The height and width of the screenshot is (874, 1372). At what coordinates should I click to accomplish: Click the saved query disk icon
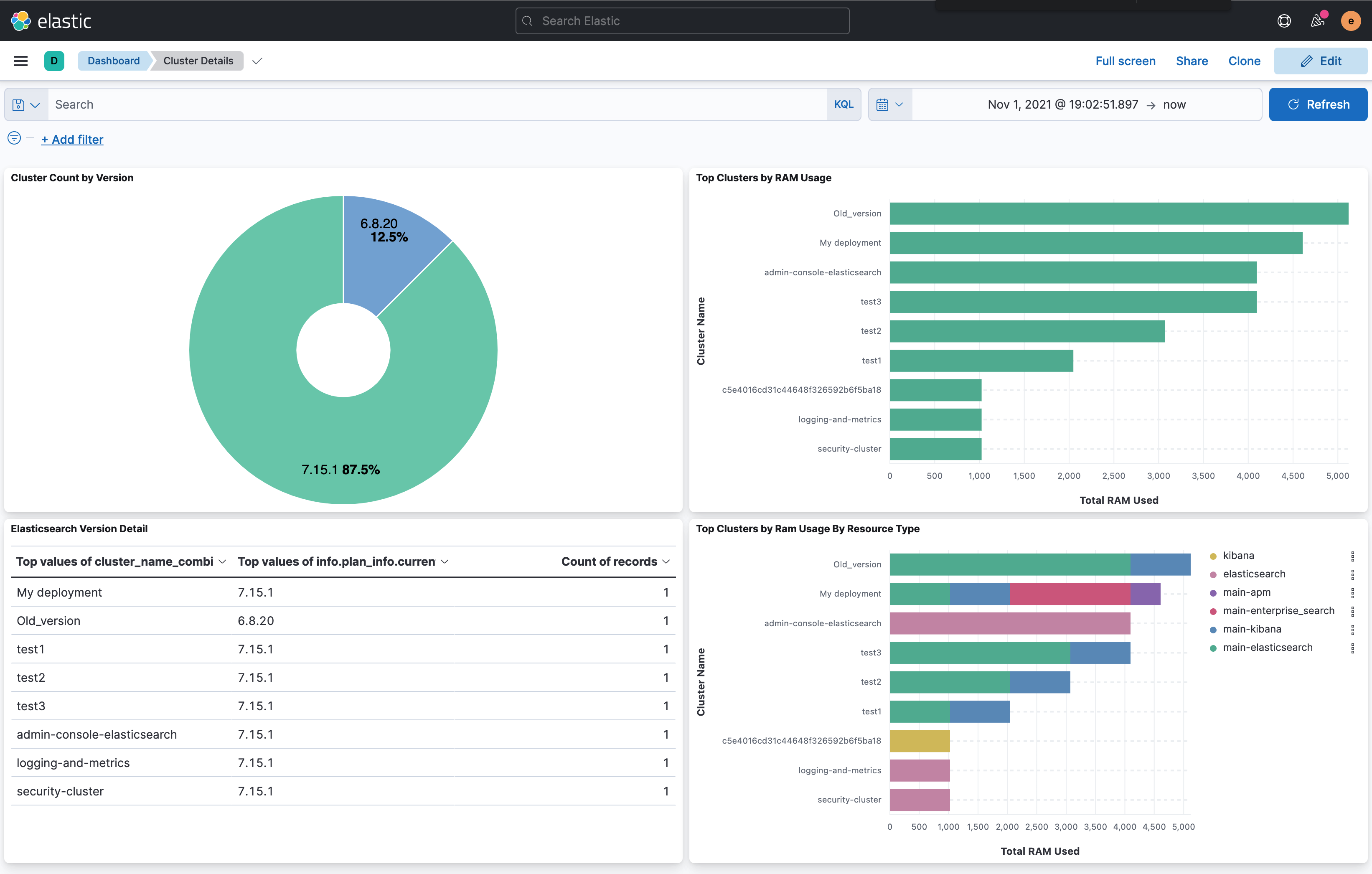[x=25, y=105]
